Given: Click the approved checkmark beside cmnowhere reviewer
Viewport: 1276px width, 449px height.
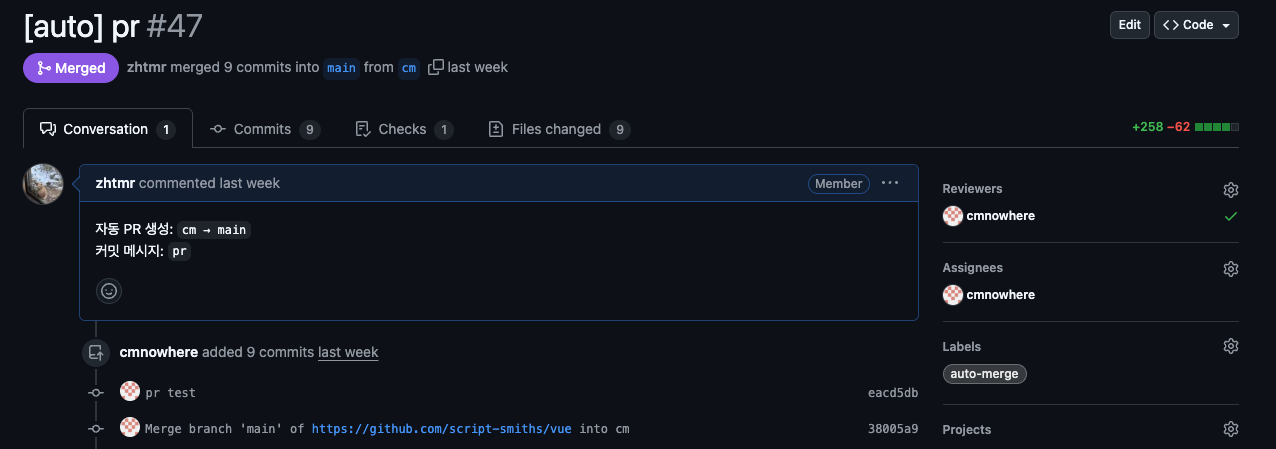Looking at the screenshot, I should coord(1231,216).
